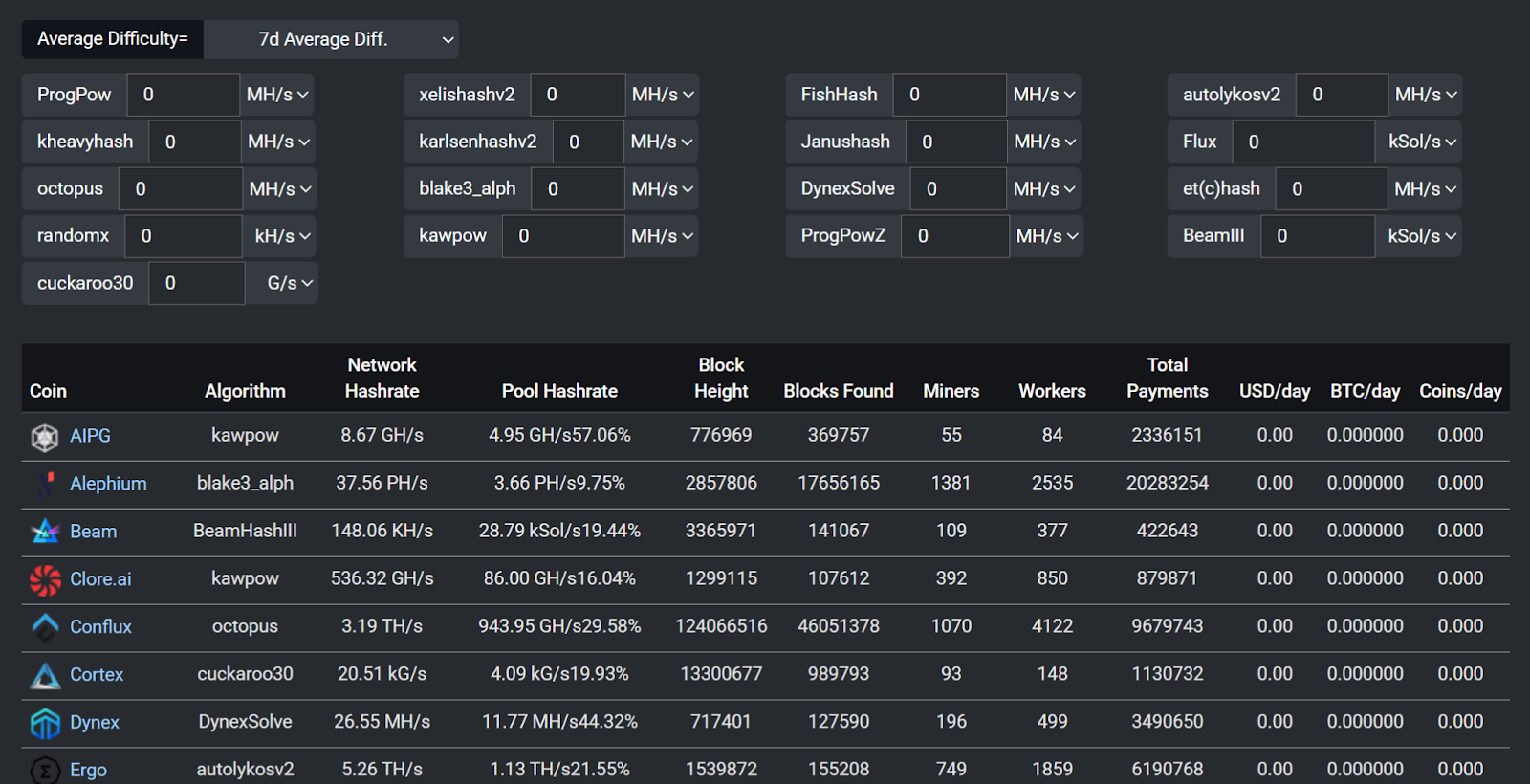Open kheavyhash unit MH/s dropdown
The image size is (1530, 784).
278,142
